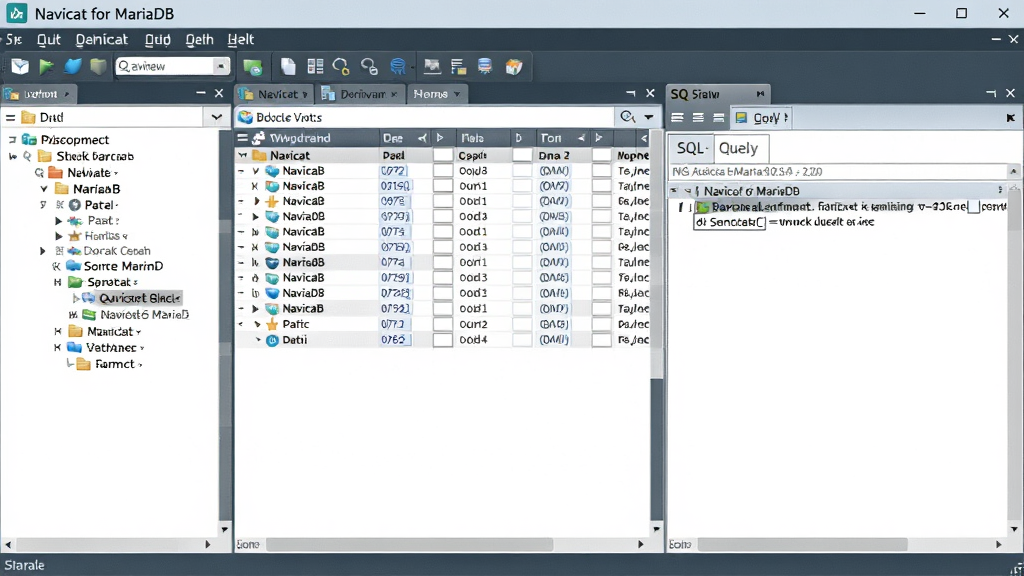Open the dropdown arrow beside the search magnifier
This screenshot has height=576, width=1024.
(x=648, y=118)
